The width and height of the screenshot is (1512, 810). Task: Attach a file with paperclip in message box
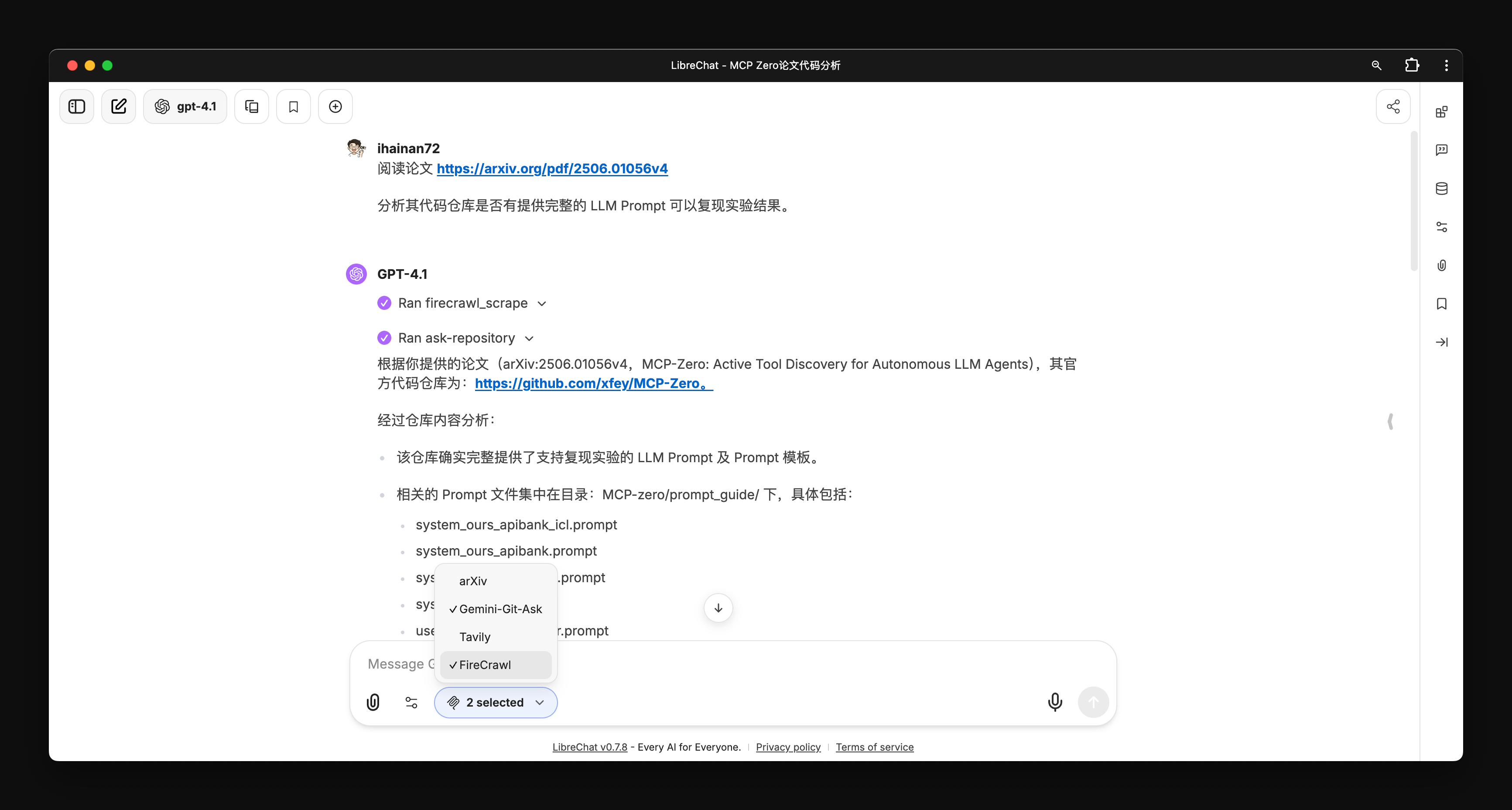(x=373, y=702)
